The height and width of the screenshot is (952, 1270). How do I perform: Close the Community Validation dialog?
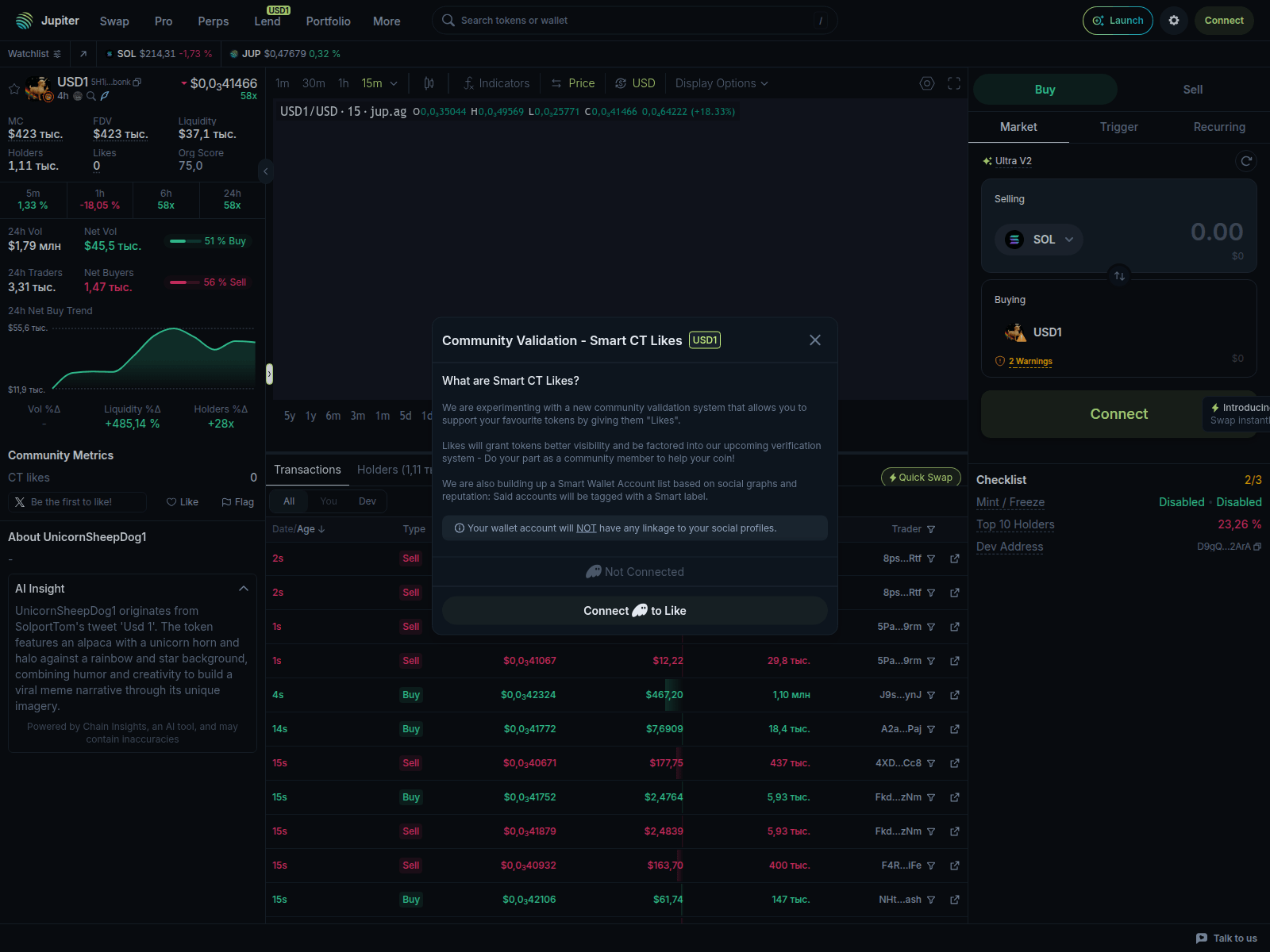click(815, 340)
